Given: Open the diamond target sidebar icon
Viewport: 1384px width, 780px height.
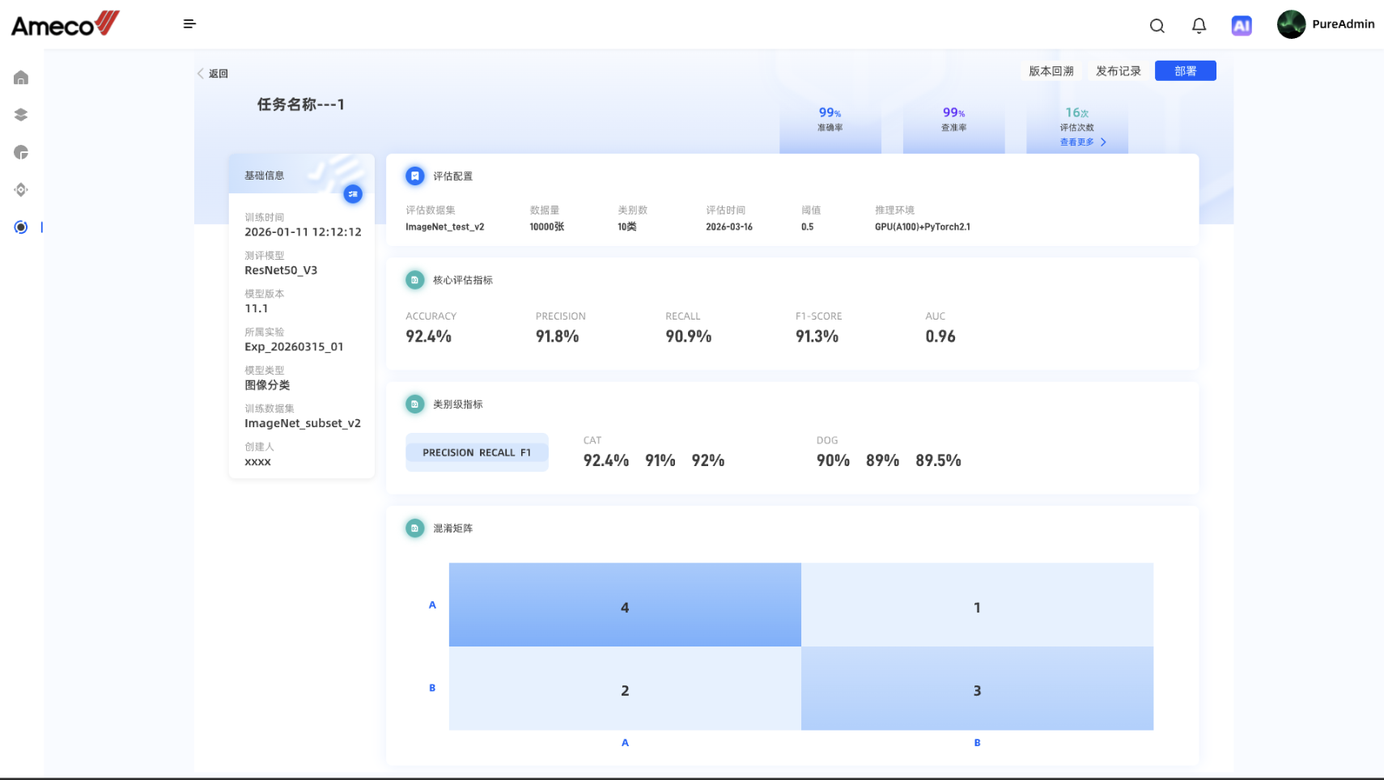Looking at the screenshot, I should [x=21, y=190].
